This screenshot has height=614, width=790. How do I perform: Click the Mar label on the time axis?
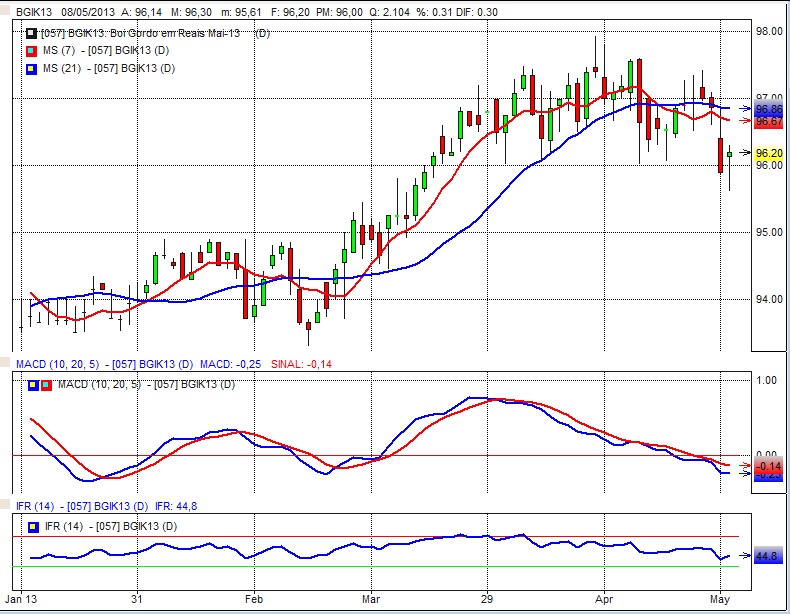[371, 600]
